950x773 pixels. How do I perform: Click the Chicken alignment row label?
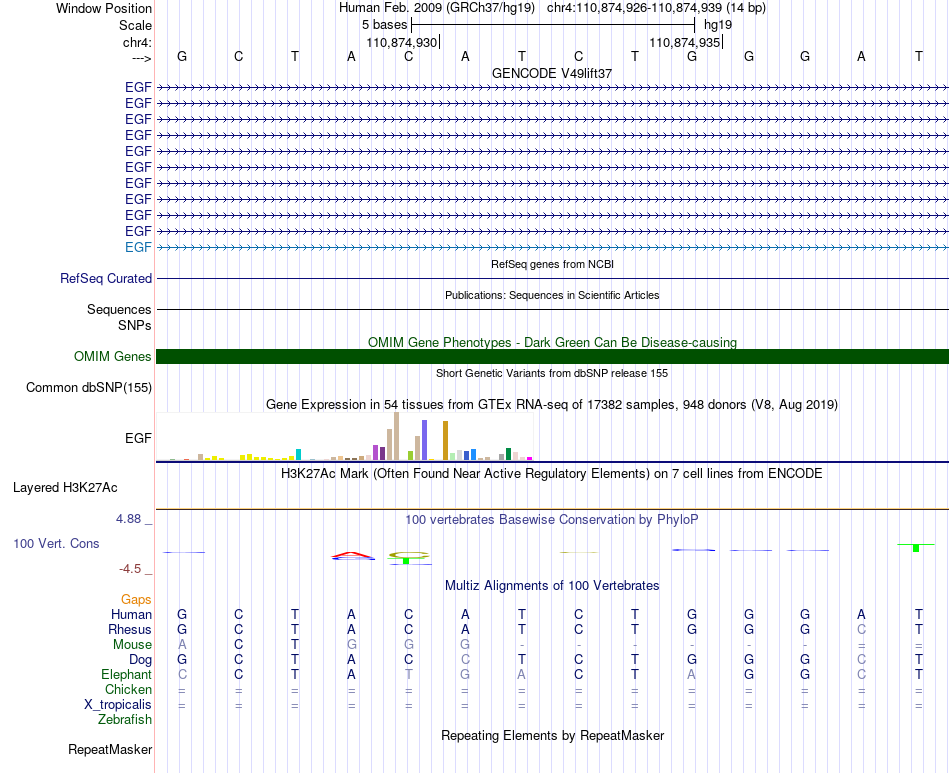(128, 689)
